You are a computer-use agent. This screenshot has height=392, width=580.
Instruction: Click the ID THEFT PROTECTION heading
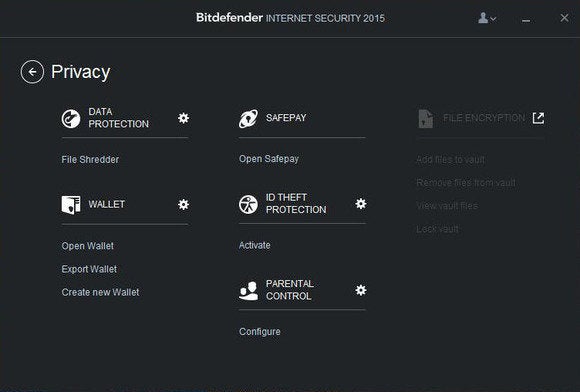(x=296, y=203)
